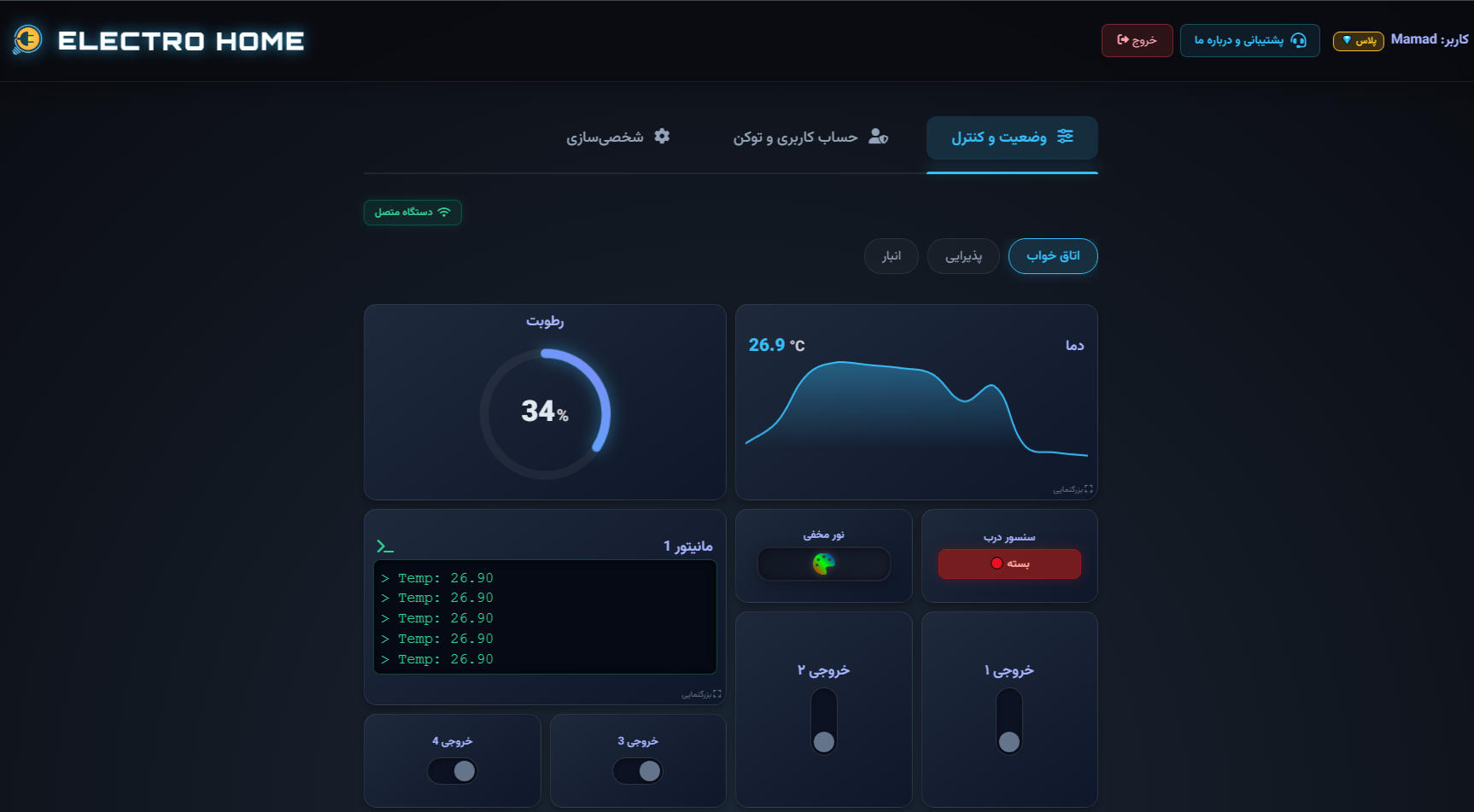
Task: Click the ELECTRO HOME title text
Action: tap(181, 41)
